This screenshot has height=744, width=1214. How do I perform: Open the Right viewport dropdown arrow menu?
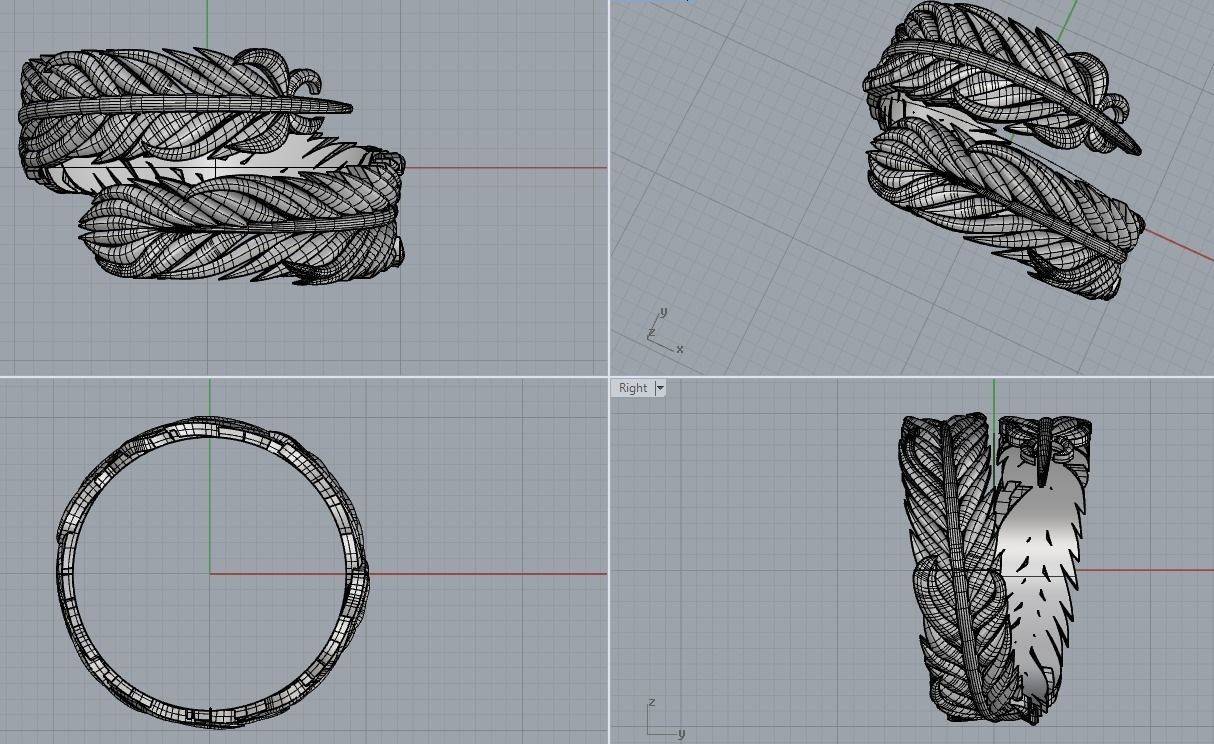pos(660,388)
